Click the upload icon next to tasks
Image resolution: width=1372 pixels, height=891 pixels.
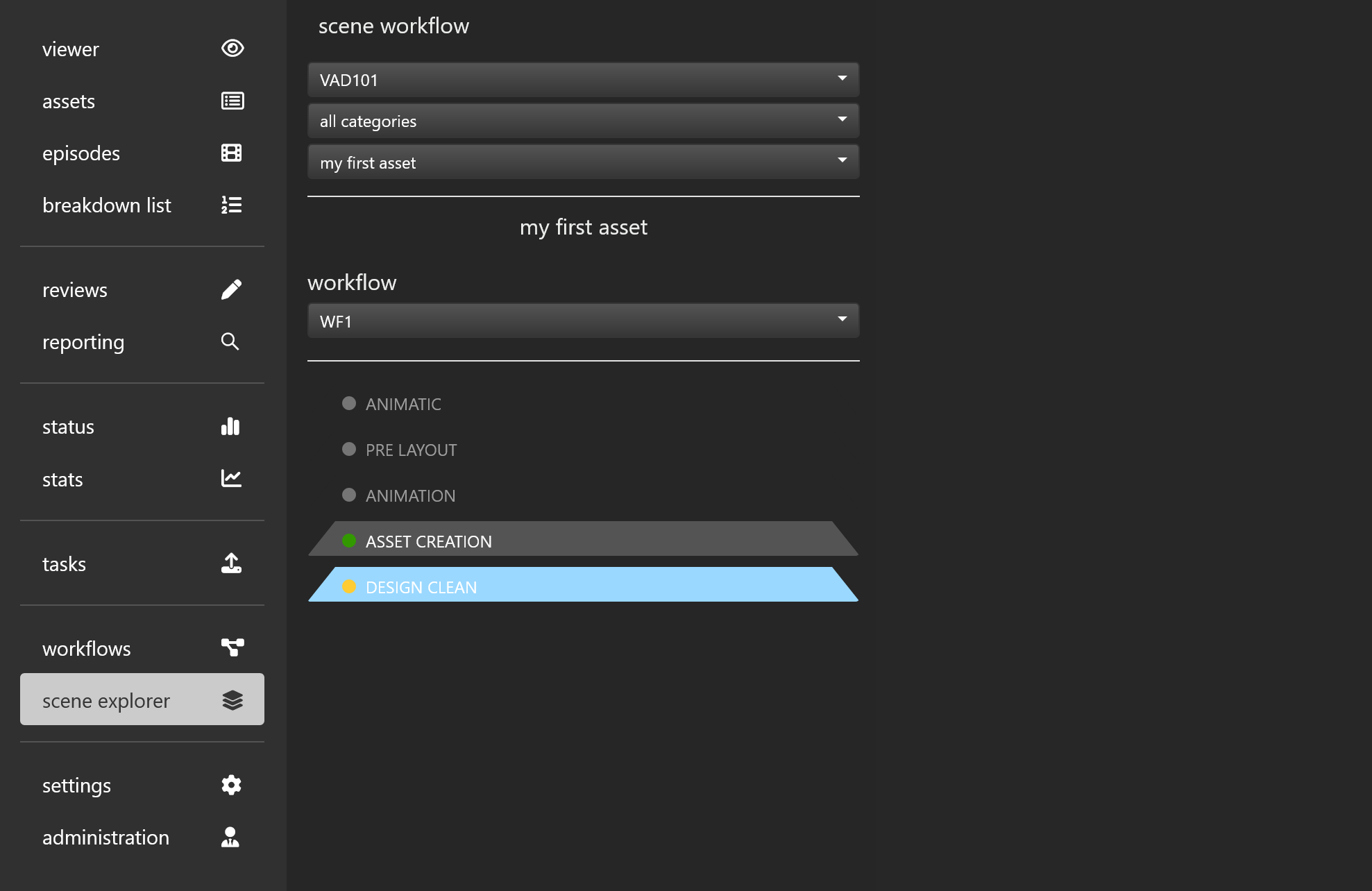[x=231, y=563]
